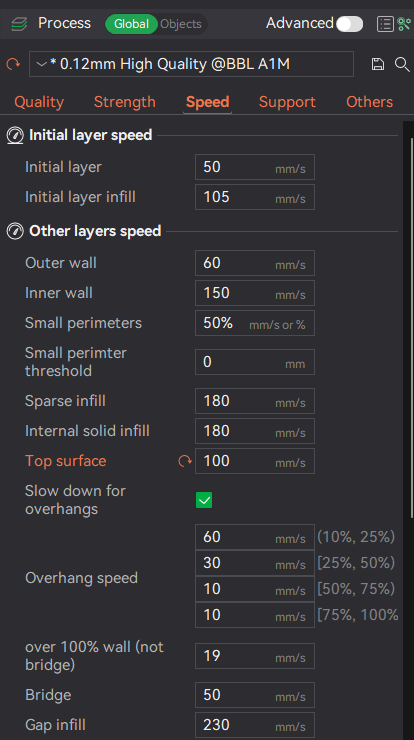Open the compare presets list icon
414x740 pixels.
point(385,24)
